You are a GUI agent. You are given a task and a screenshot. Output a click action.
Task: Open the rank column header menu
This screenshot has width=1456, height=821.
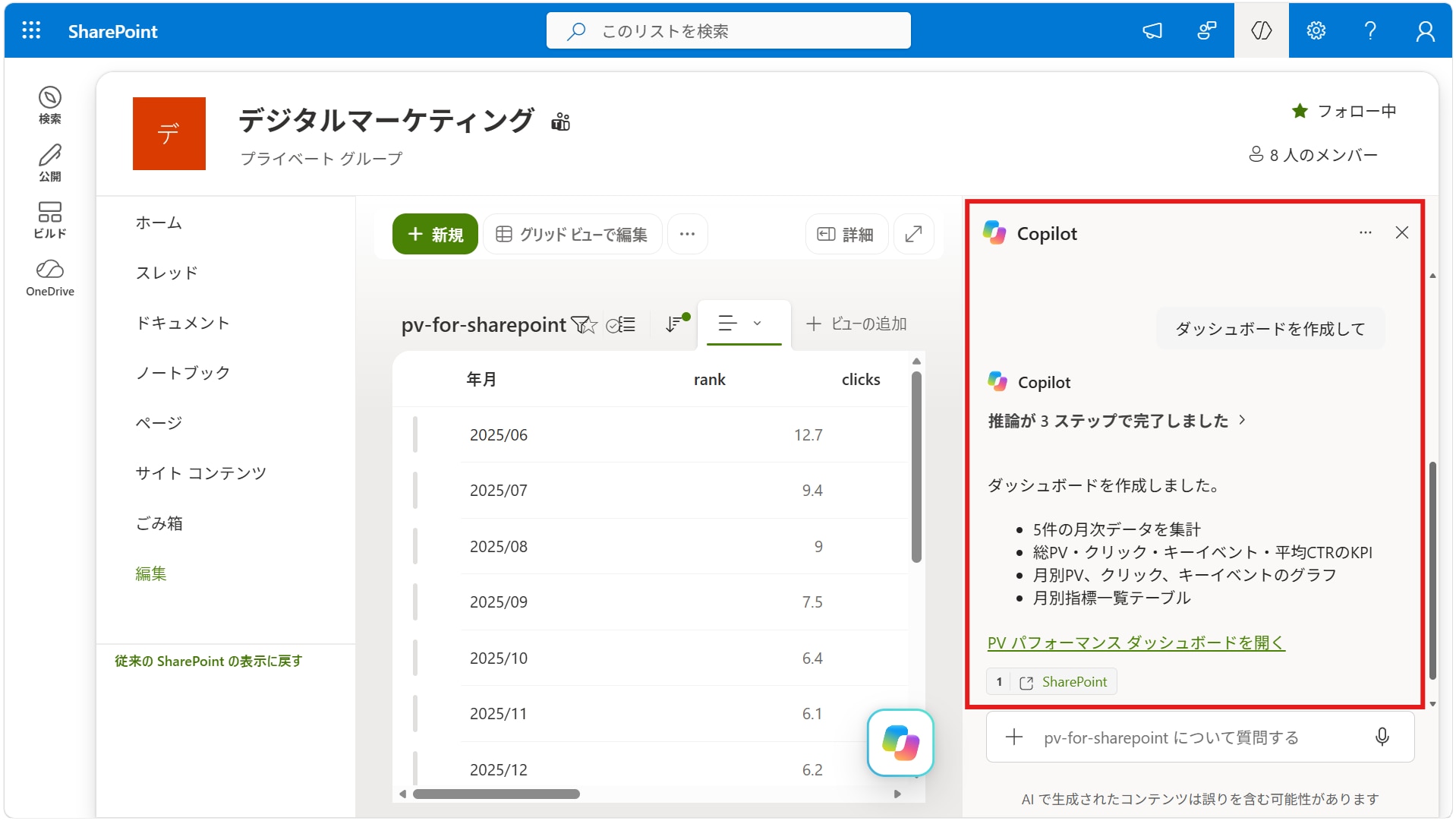point(710,380)
